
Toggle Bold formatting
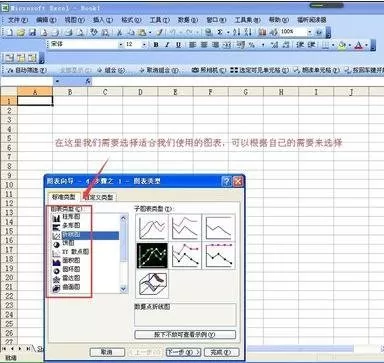click(x=156, y=45)
